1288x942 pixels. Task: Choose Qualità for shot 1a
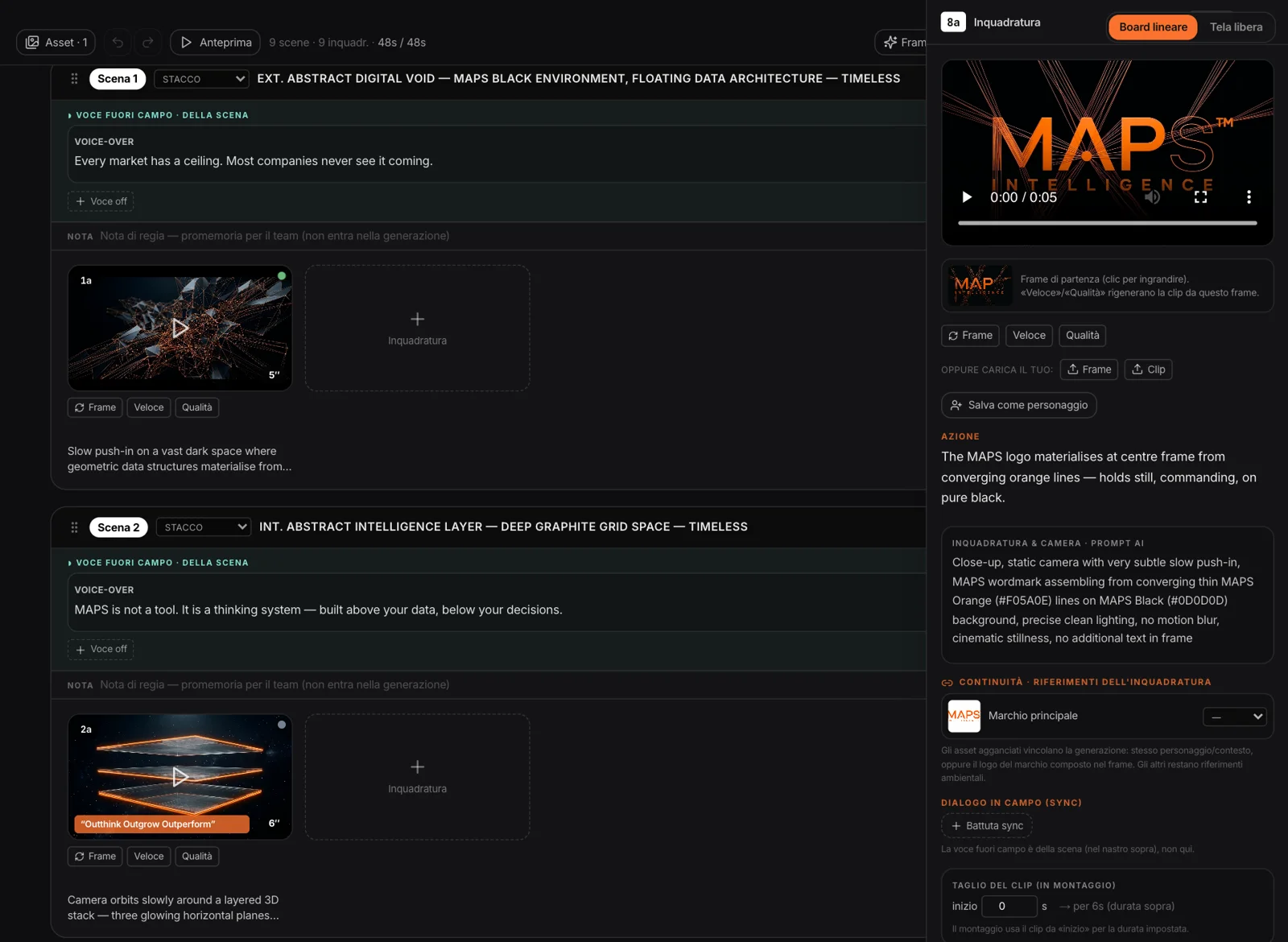[x=197, y=407]
